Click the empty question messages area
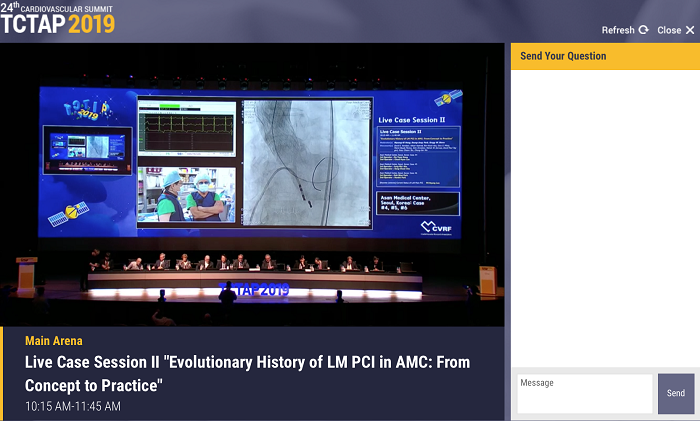 [605, 218]
